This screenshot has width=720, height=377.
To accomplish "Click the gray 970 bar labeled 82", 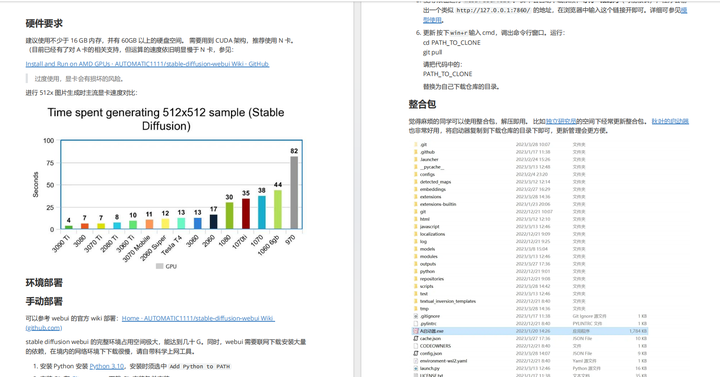I will pyautogui.click(x=294, y=193).
